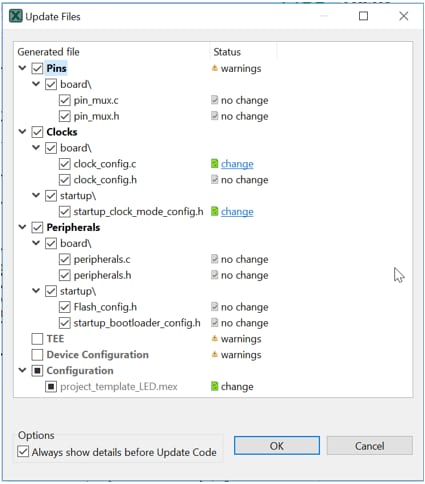Click warning icon in TEE row
This screenshot has height=484, width=425.
[215, 339]
